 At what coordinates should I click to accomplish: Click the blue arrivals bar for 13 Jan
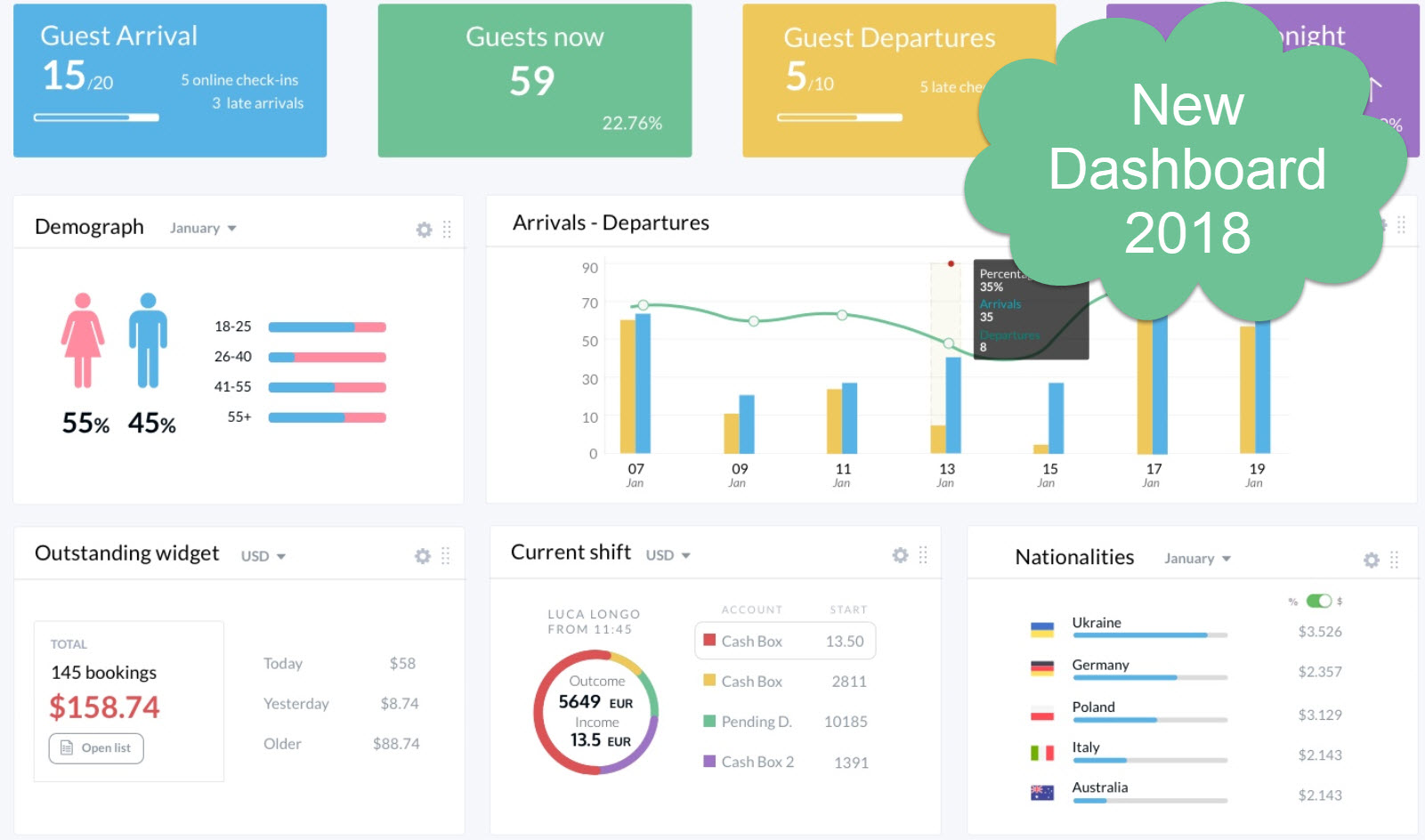pyautogui.click(x=953, y=406)
